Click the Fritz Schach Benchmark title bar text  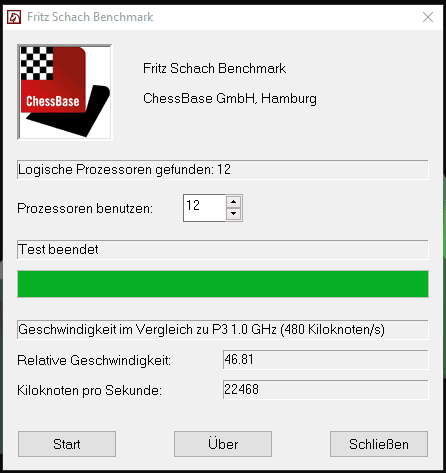click(90, 17)
